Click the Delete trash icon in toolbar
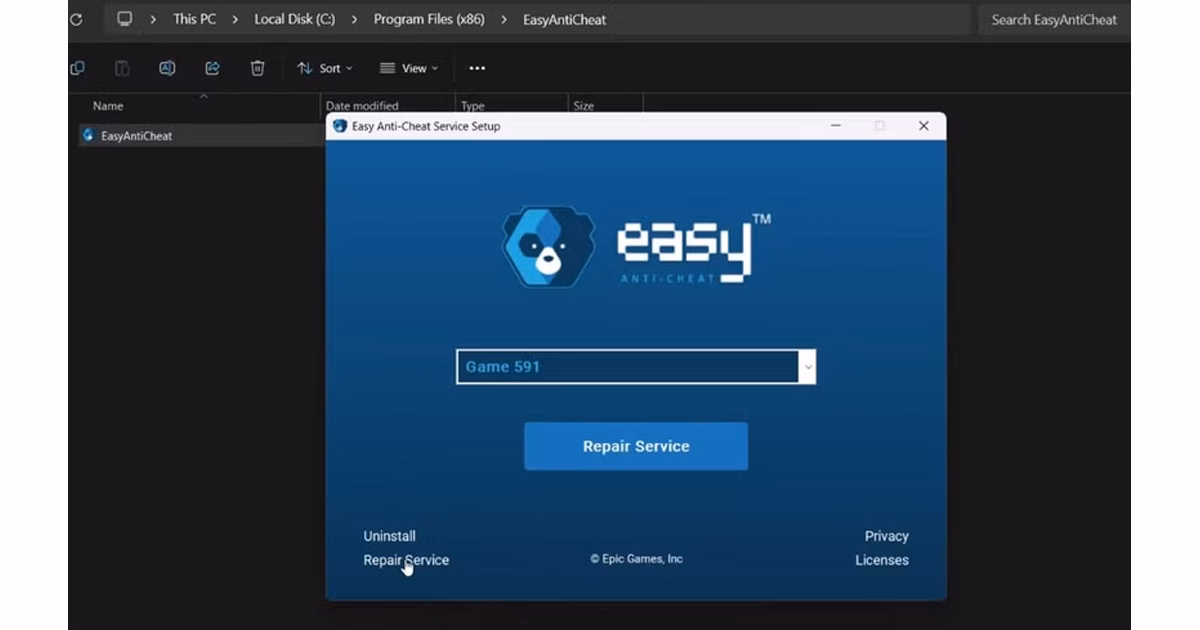The width and height of the screenshot is (1200, 630). pyautogui.click(x=257, y=68)
